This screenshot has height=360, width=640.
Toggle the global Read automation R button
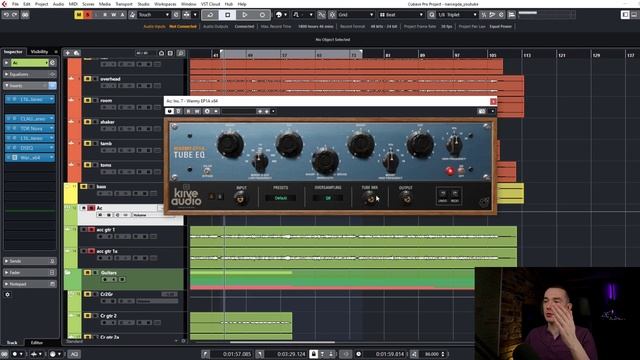click(105, 15)
